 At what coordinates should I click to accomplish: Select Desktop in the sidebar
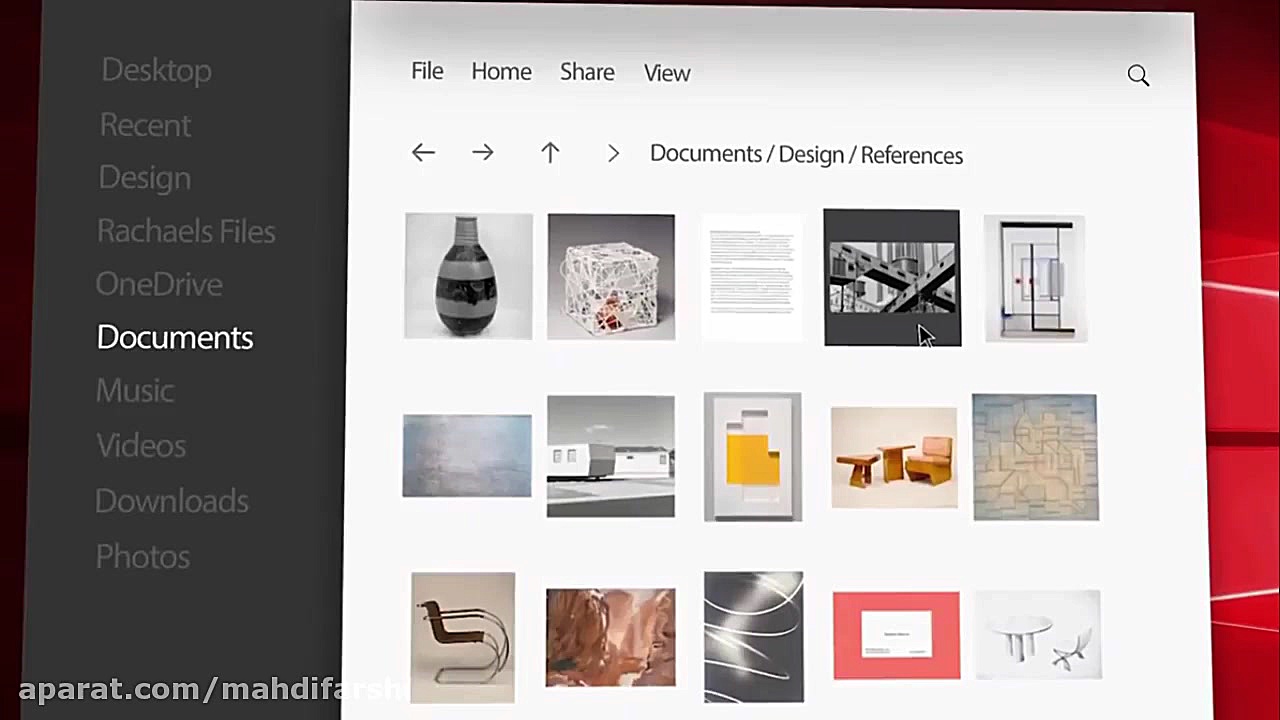click(156, 70)
